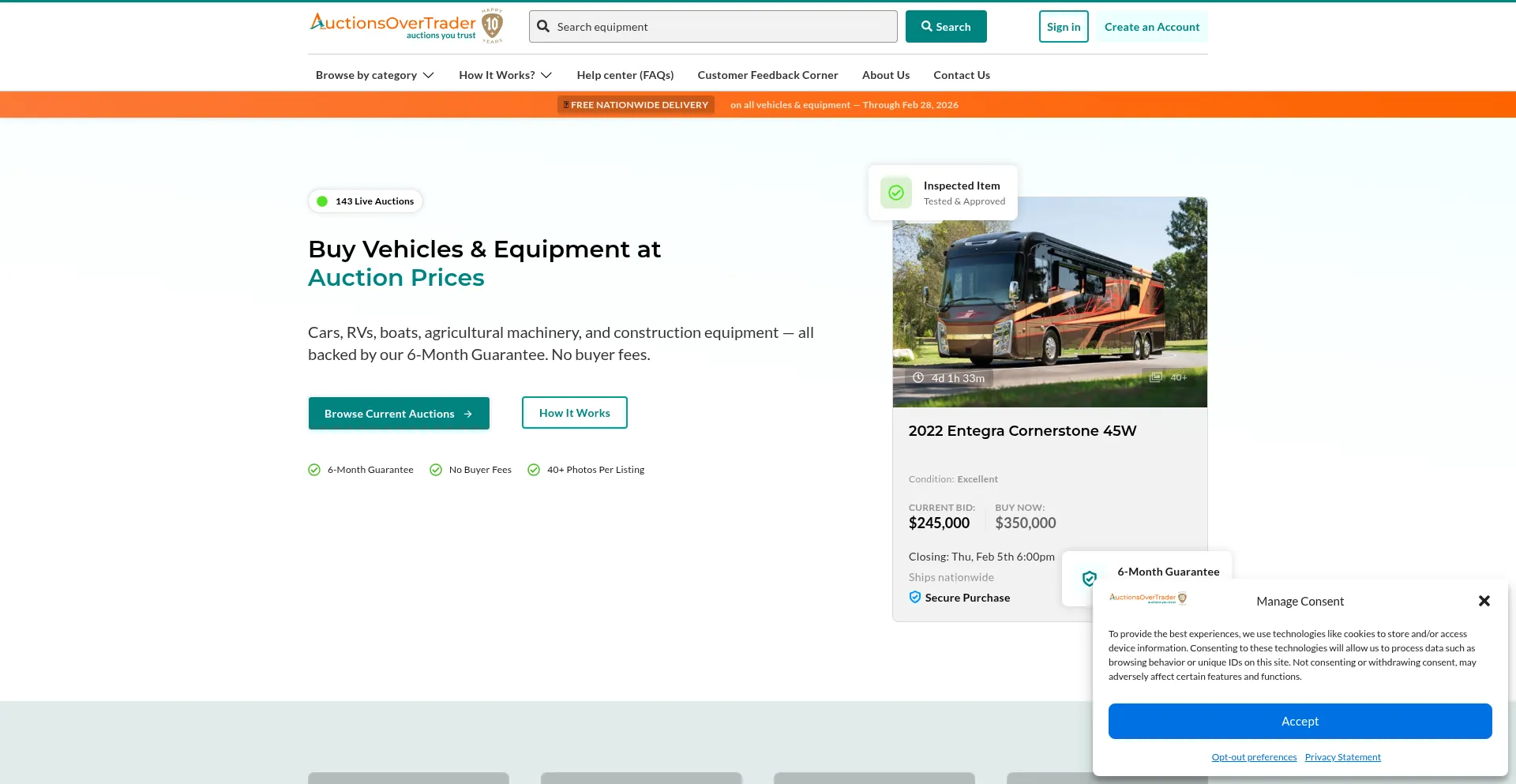Click the Entegra motorhome photo

[1050, 302]
